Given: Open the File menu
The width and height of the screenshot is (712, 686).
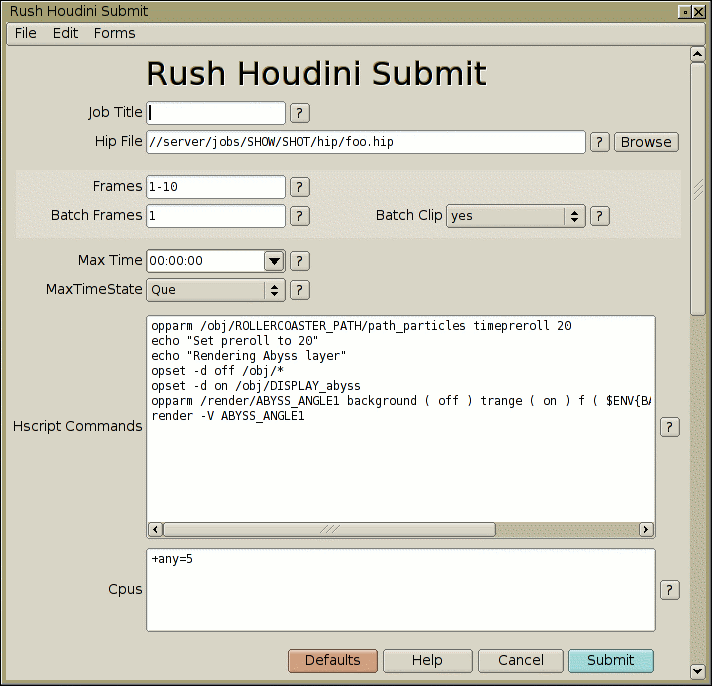Looking at the screenshot, I should (x=25, y=33).
